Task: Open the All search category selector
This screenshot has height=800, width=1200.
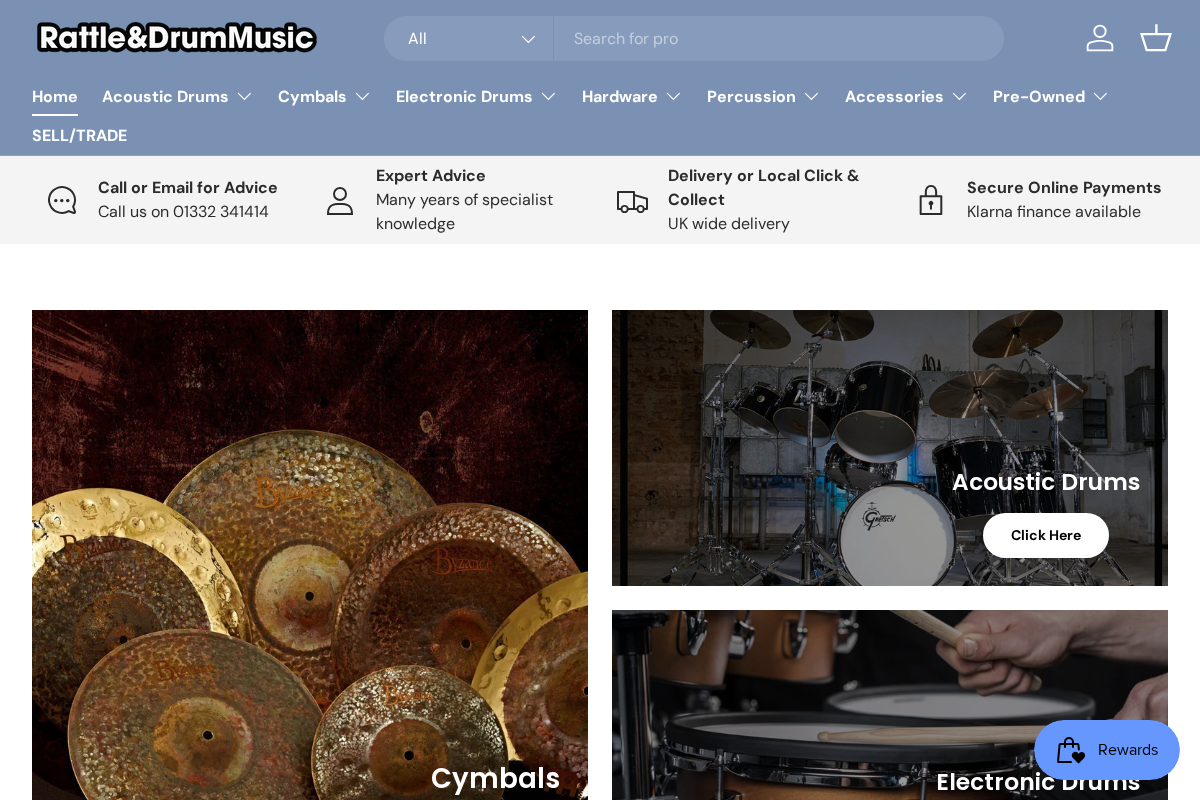Action: pyautogui.click(x=468, y=38)
